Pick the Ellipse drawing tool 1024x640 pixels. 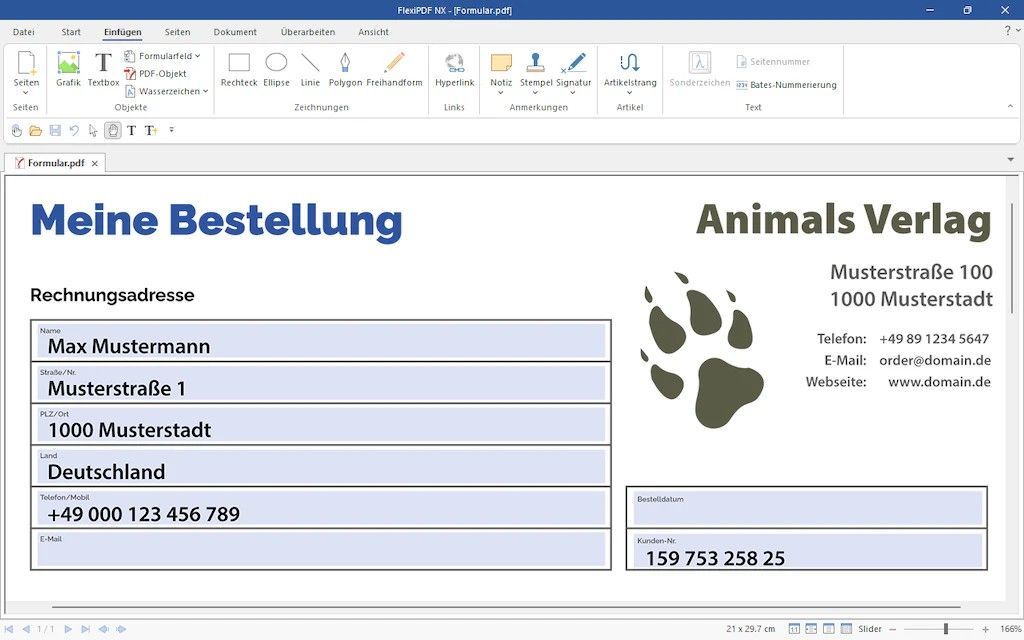(x=276, y=68)
